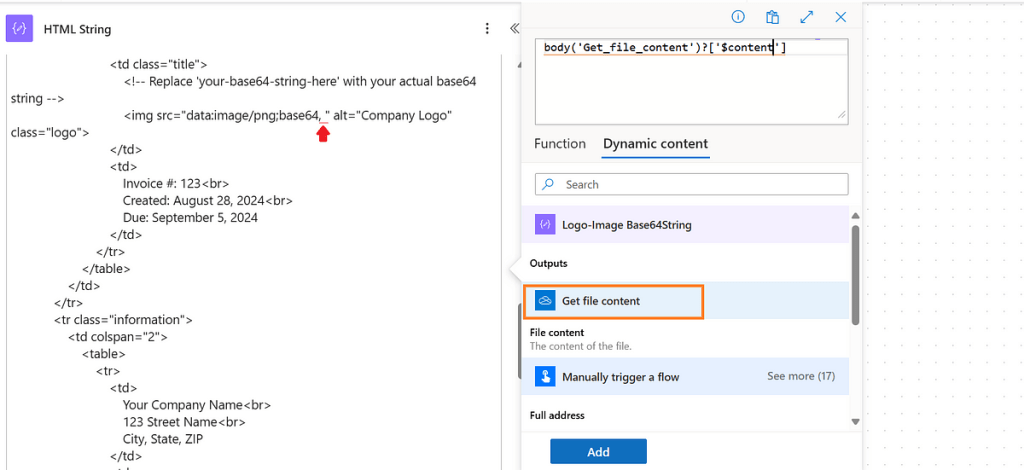The image size is (1024, 470).
Task: Choose the Full address dynamic value
Action: tap(556, 415)
